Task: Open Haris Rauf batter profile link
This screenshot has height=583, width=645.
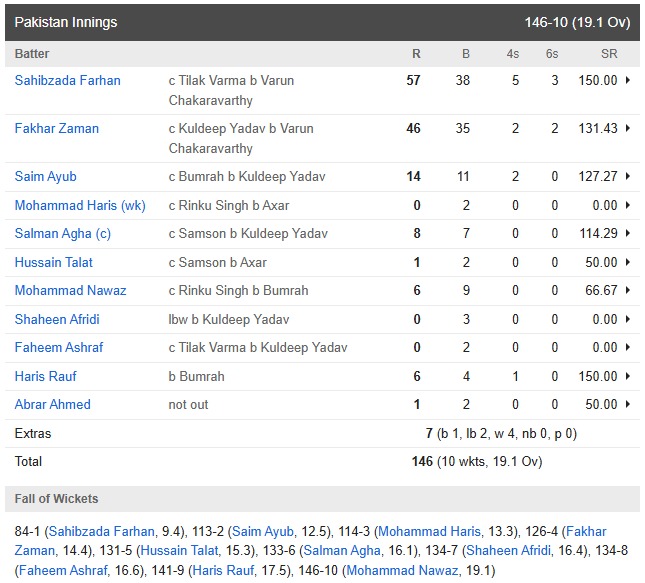Action: [45, 377]
